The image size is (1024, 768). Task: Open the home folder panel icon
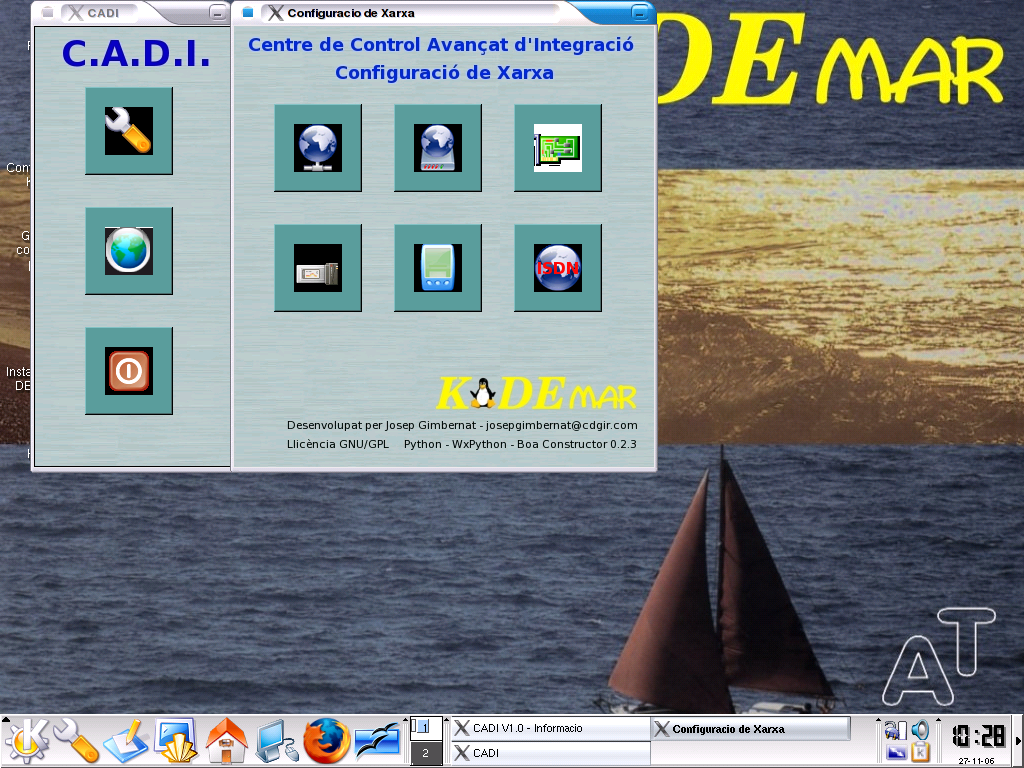[227, 741]
